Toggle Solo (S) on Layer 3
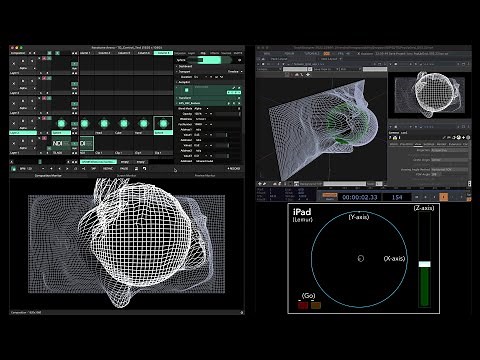 pyautogui.click(x=32, y=101)
